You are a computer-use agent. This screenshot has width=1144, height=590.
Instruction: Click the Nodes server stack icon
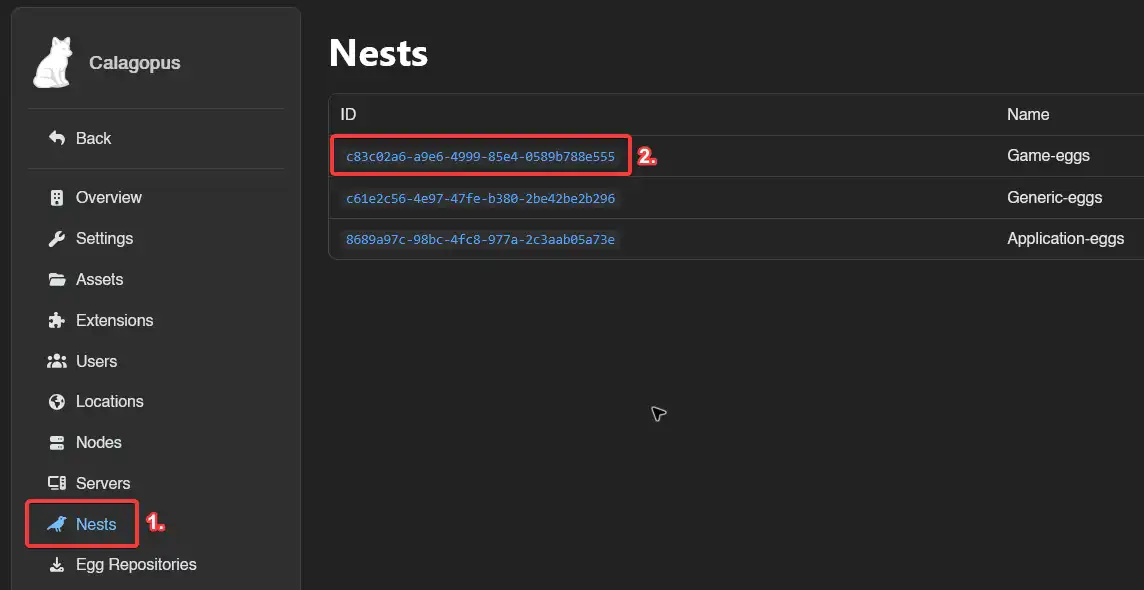[57, 443]
